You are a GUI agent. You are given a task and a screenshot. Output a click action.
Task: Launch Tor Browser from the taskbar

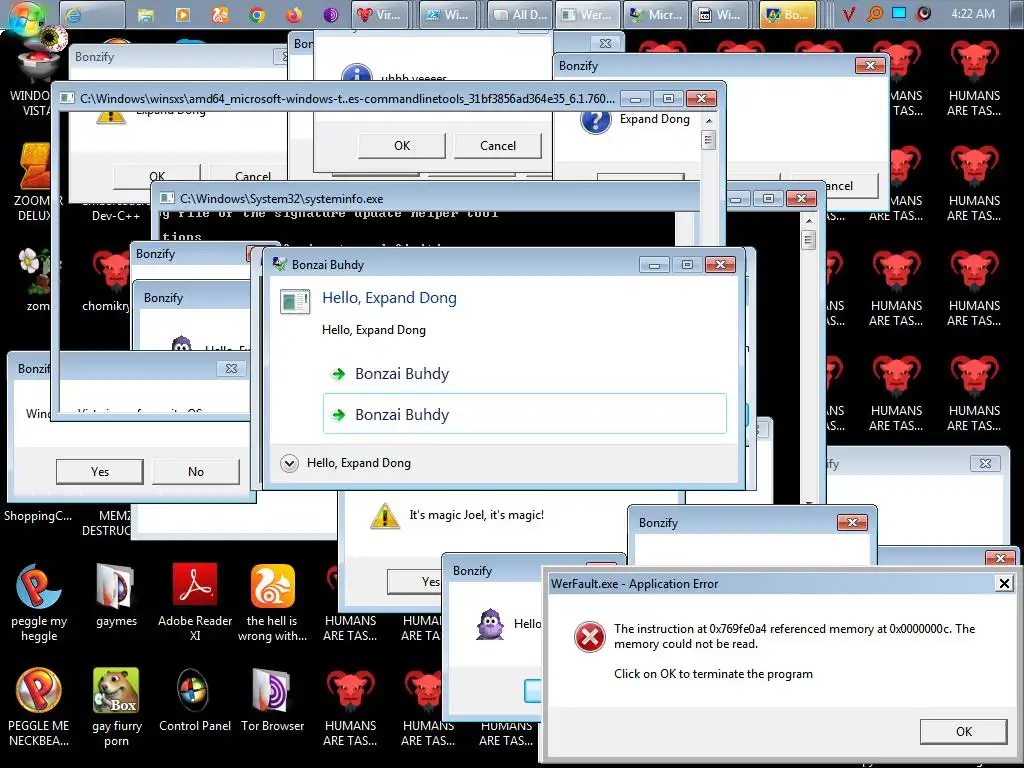[x=331, y=14]
